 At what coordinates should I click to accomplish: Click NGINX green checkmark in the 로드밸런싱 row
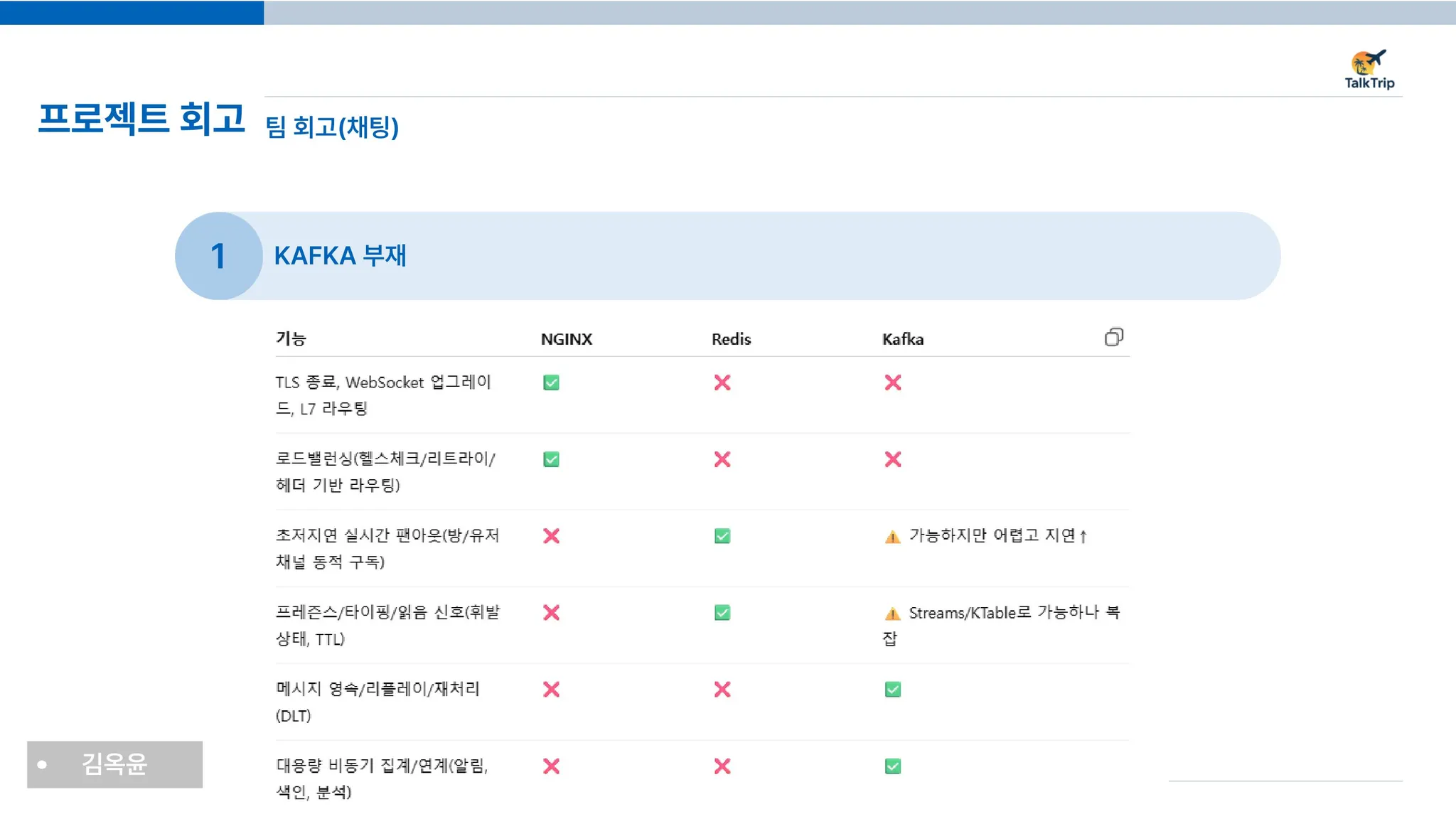[551, 459]
